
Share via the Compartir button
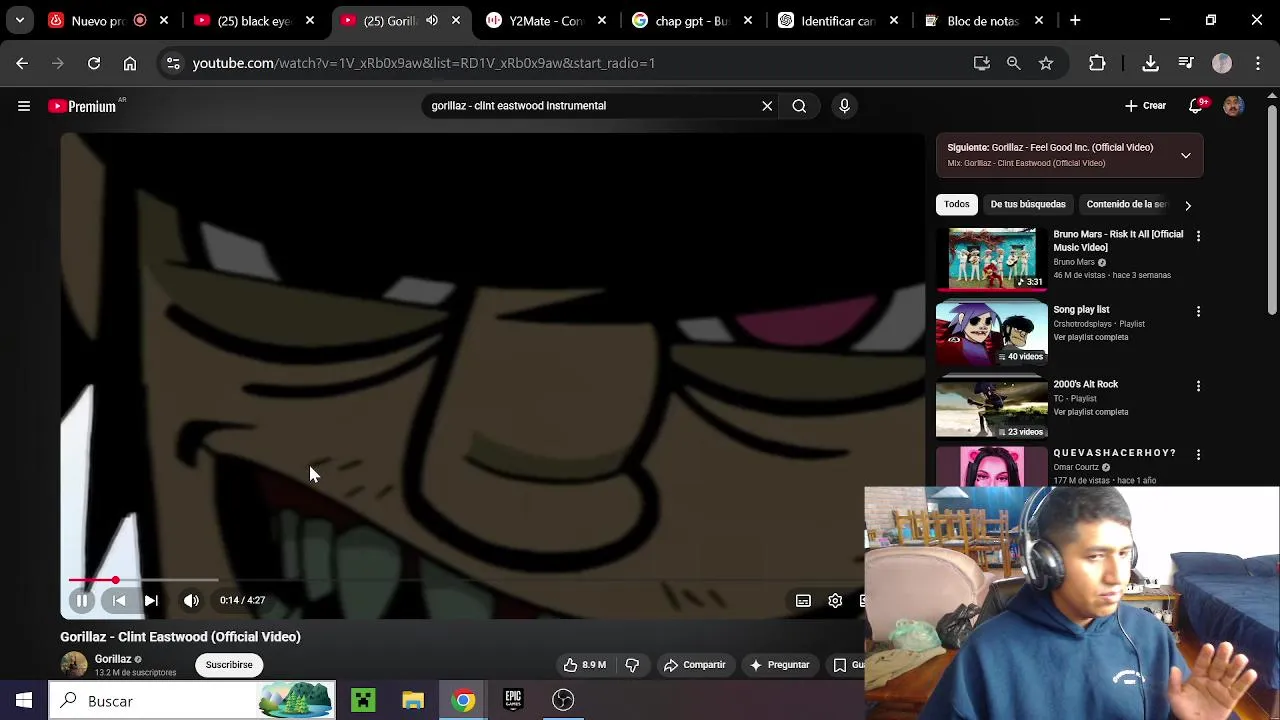(695, 665)
